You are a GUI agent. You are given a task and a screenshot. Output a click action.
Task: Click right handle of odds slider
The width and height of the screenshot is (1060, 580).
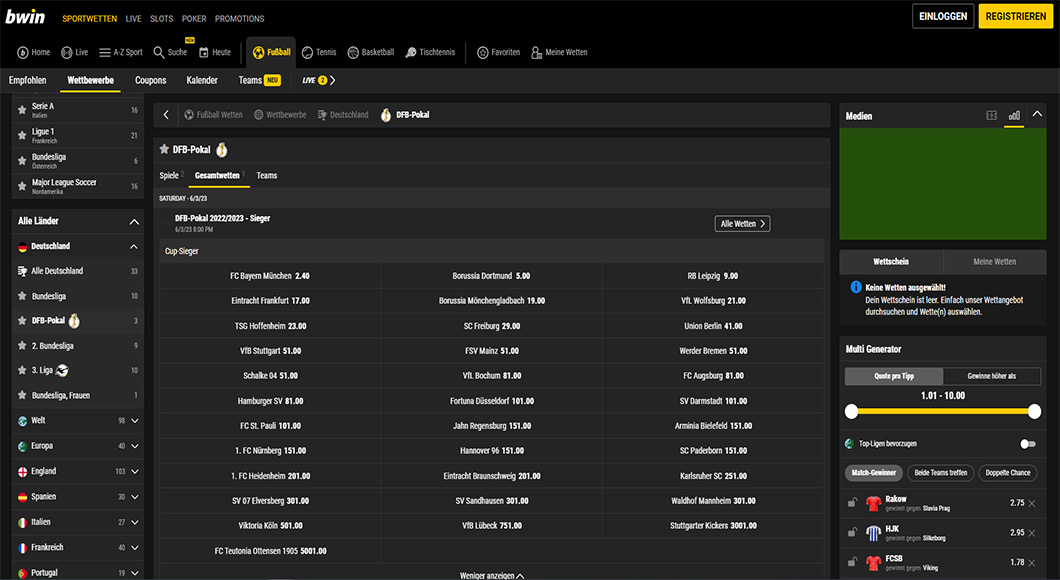(1034, 411)
